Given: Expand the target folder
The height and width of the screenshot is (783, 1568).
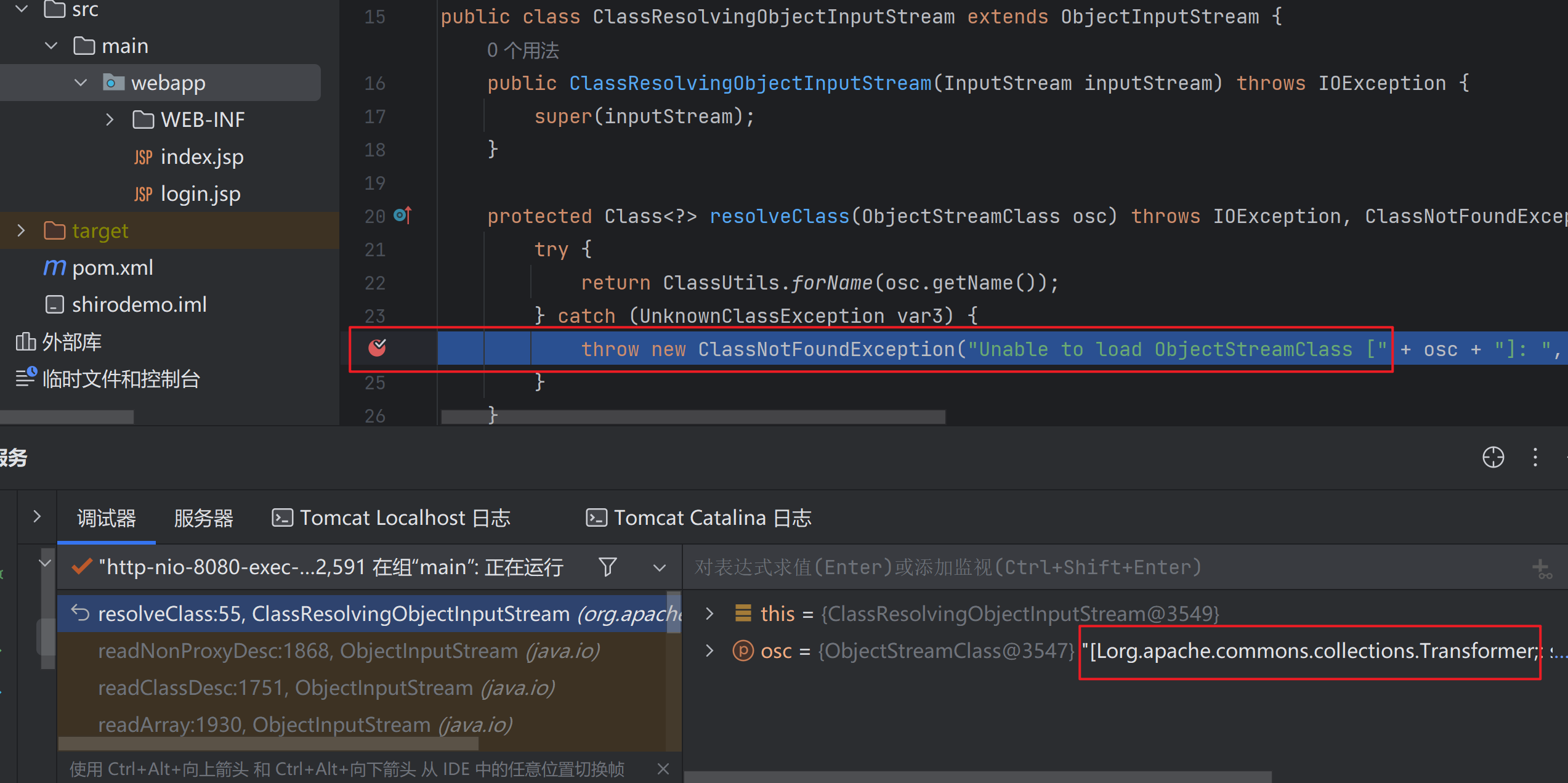Looking at the screenshot, I should [22, 230].
